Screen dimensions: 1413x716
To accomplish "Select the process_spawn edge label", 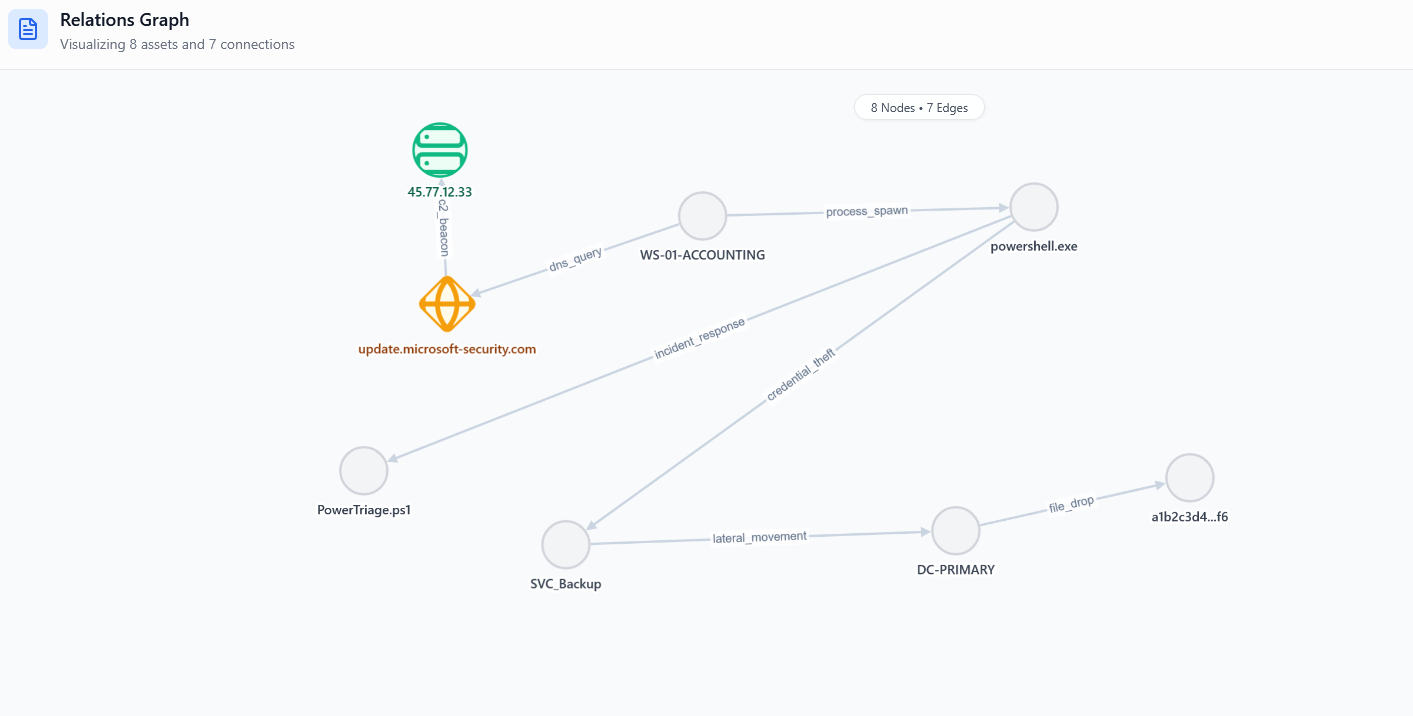I will 867,212.
